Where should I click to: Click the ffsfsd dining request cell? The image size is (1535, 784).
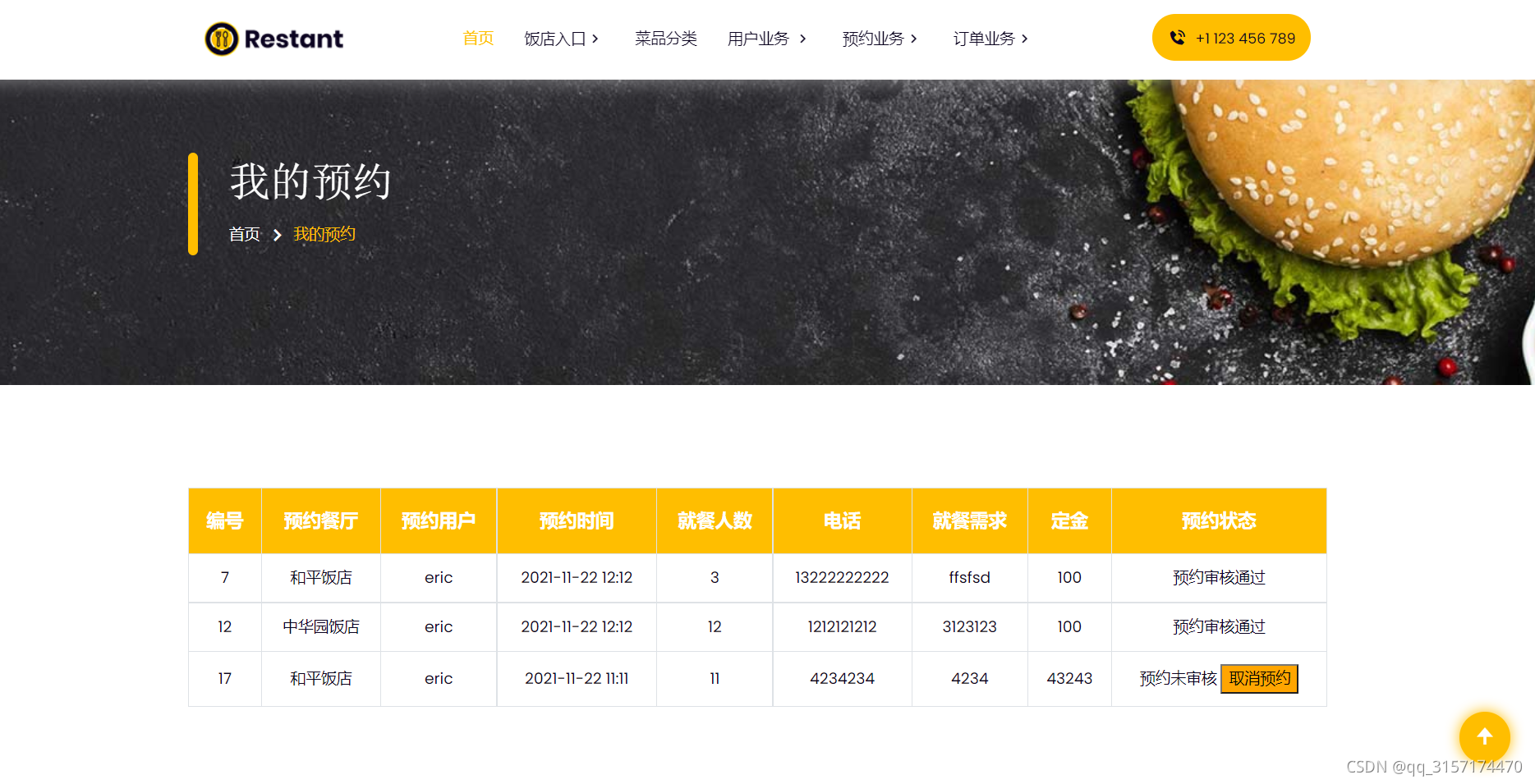coord(970,578)
